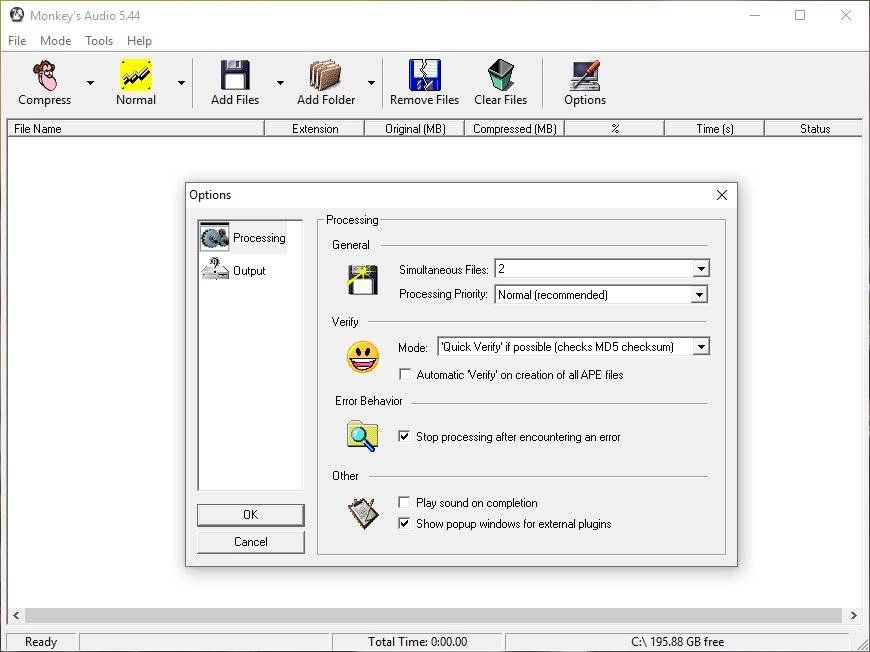Close the Options dialog

(721, 195)
